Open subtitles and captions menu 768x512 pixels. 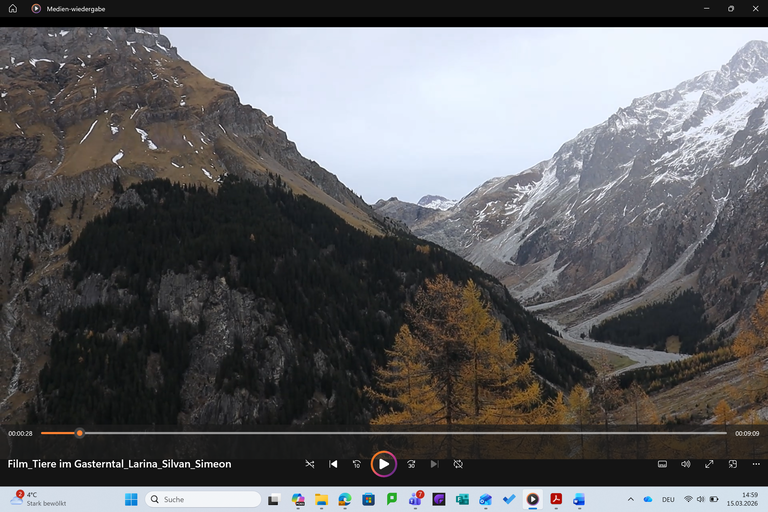[662, 464]
